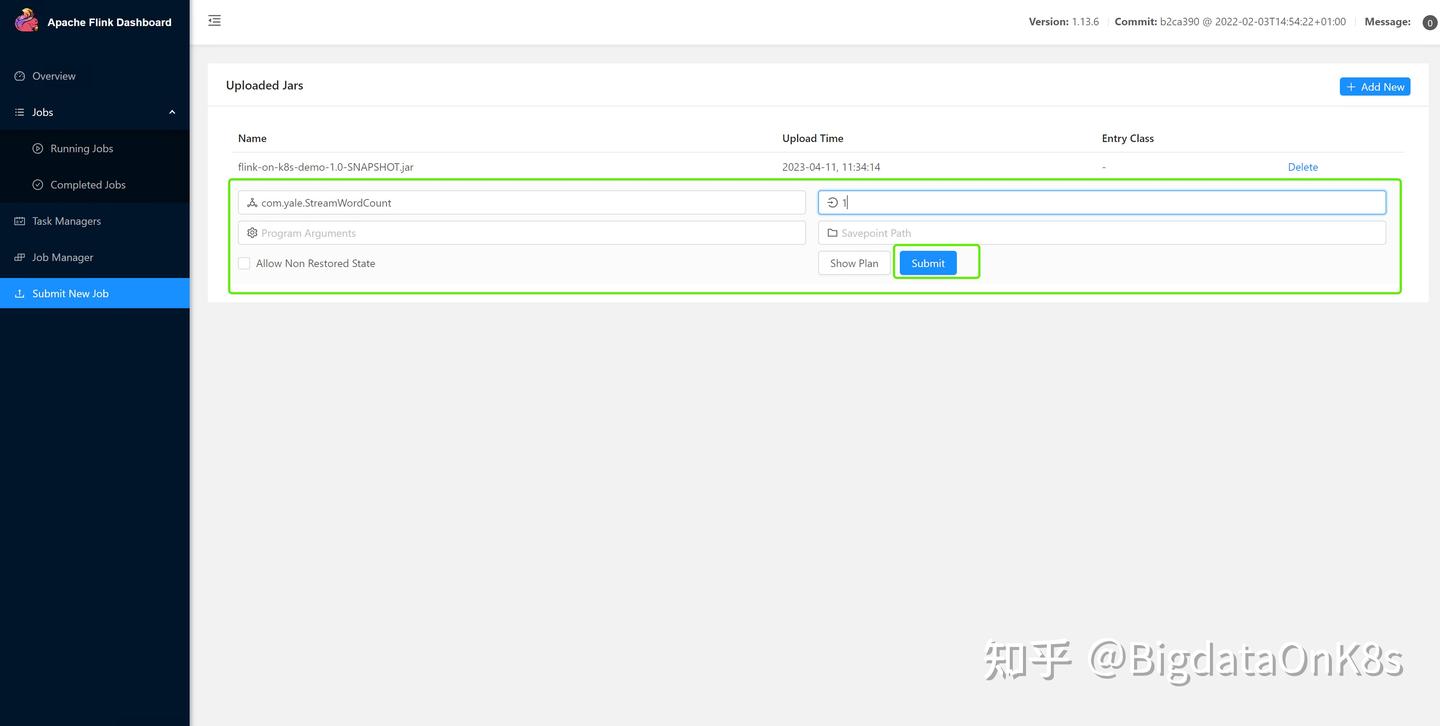
Task: Collapse the Jobs section chevron
Action: click(x=171, y=111)
